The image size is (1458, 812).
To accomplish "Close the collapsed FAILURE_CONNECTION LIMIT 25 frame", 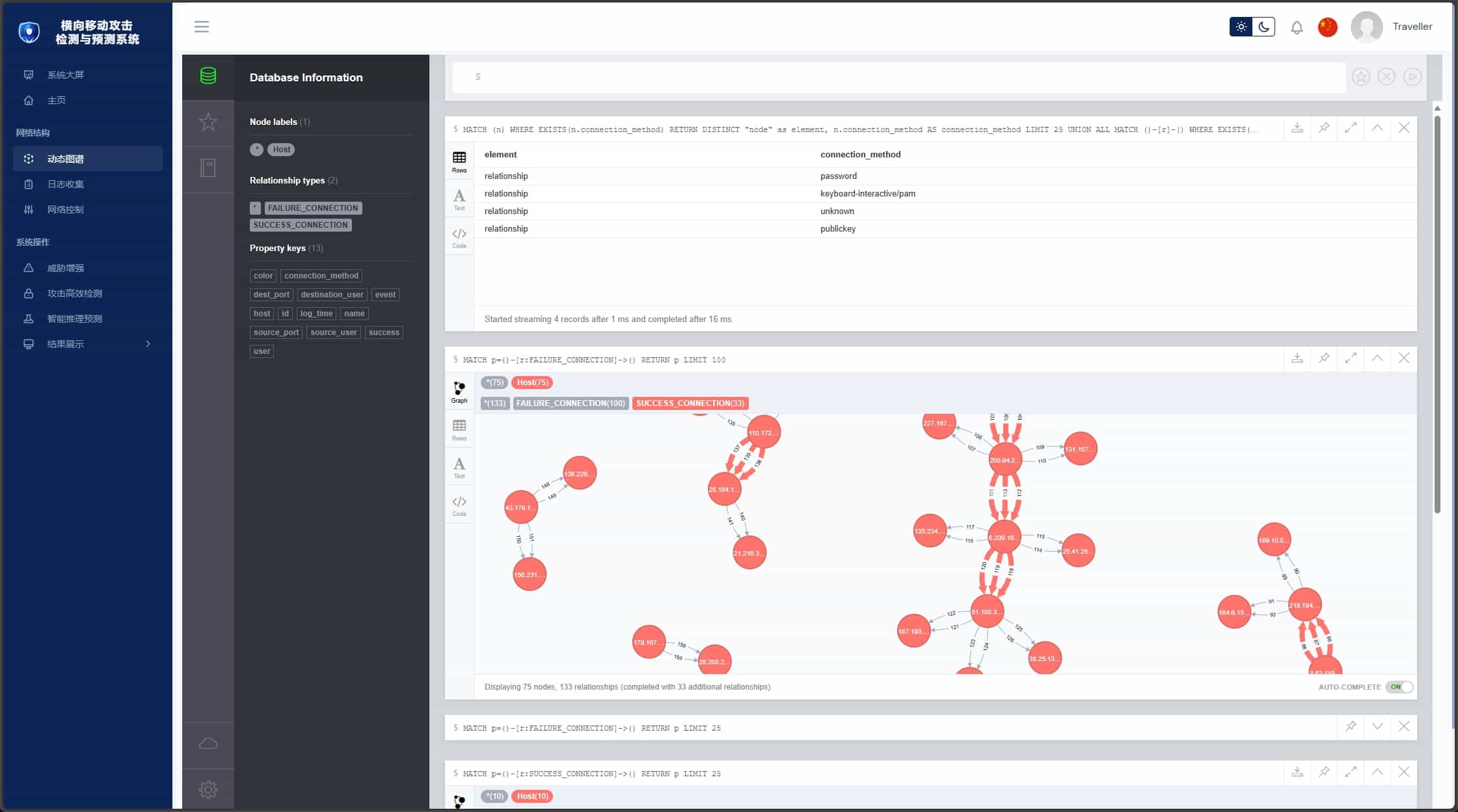I will pyautogui.click(x=1404, y=727).
